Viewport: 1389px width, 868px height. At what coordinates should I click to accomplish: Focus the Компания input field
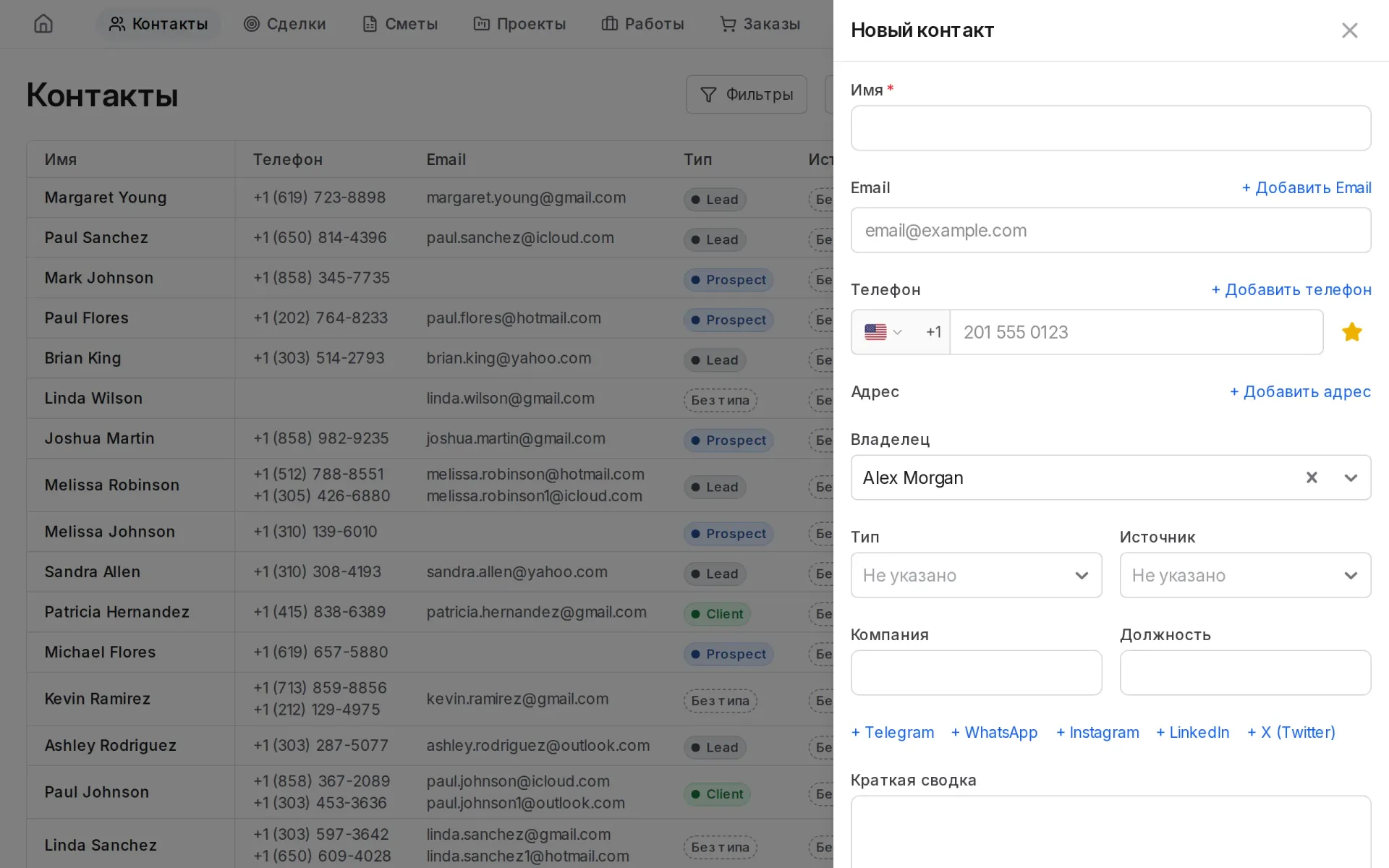976,673
